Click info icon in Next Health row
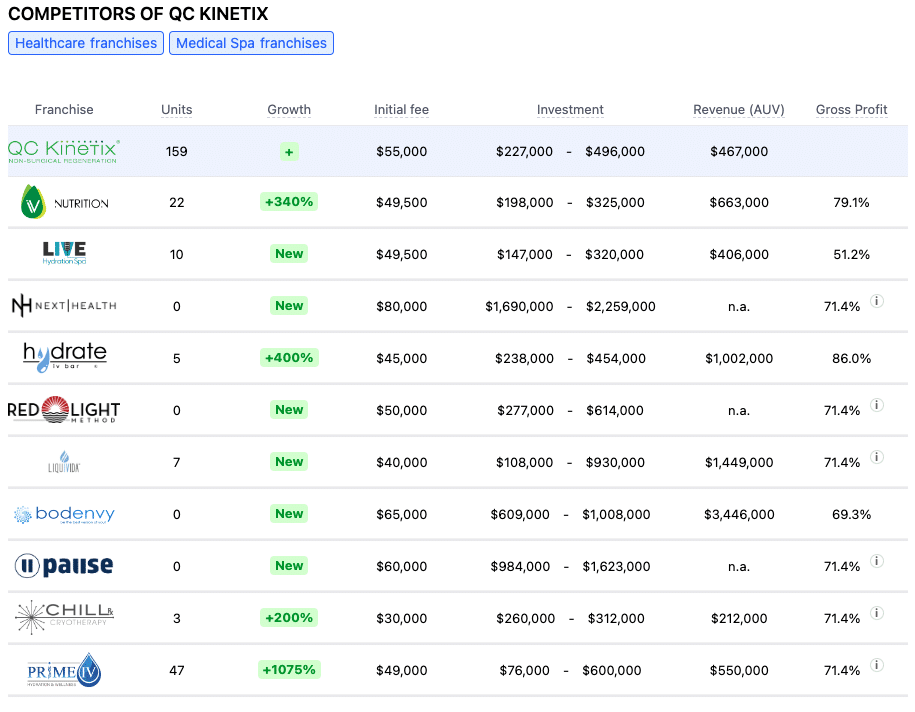 click(x=876, y=301)
